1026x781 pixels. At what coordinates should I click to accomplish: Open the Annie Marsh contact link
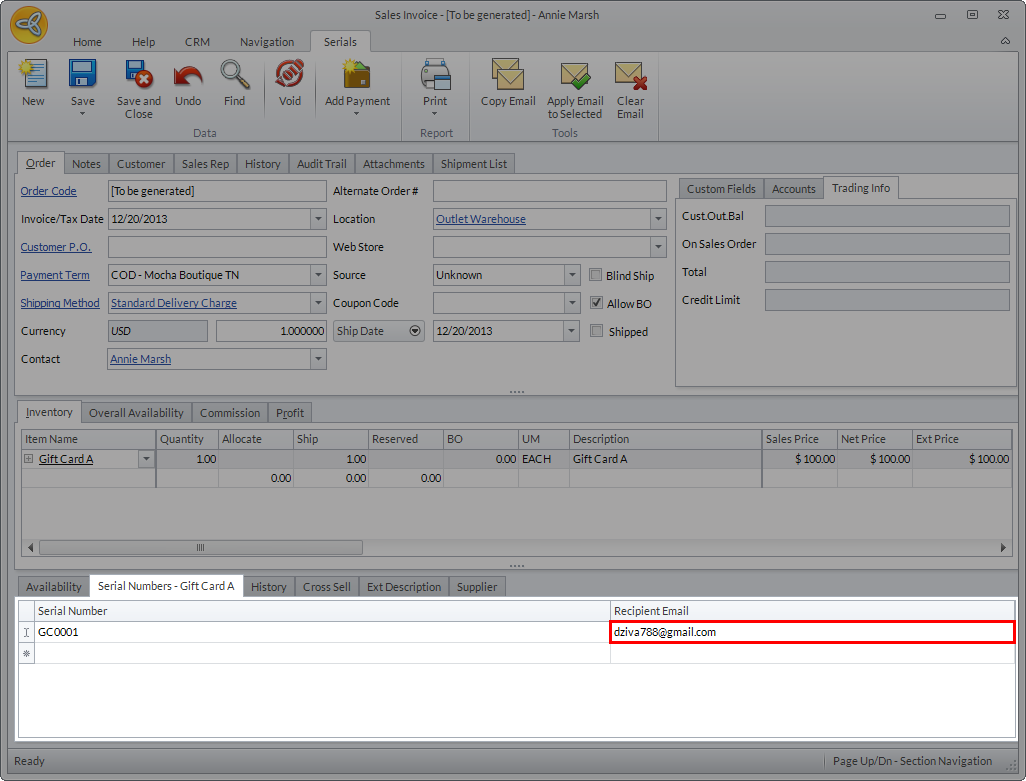point(140,359)
